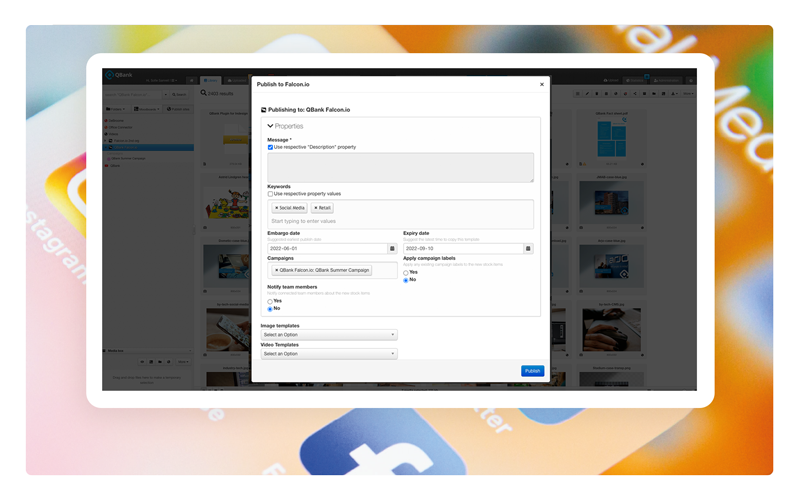The height and width of the screenshot is (500, 800).
Task: Open the Expiry date calendar picker
Action: tap(529, 248)
